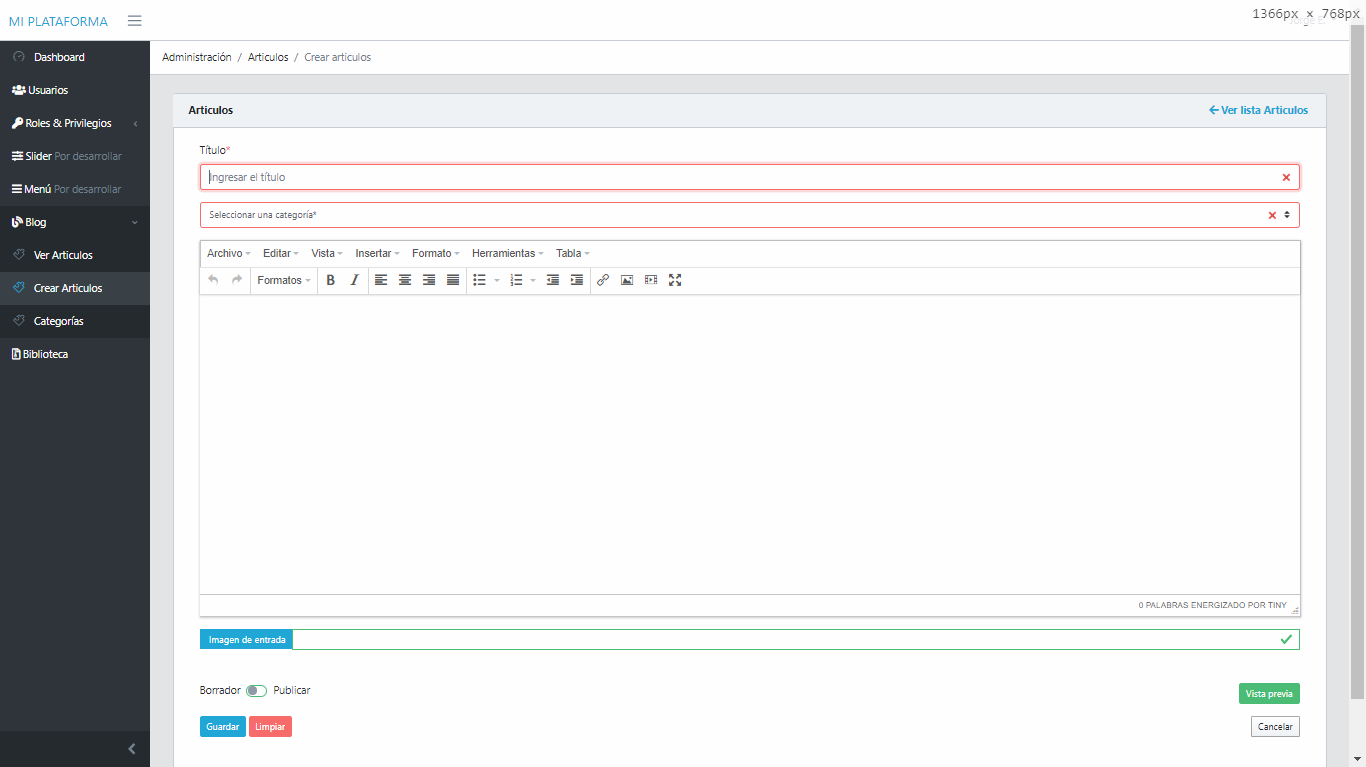
Task: Click the Imagen de entrada button
Action: pos(246,639)
